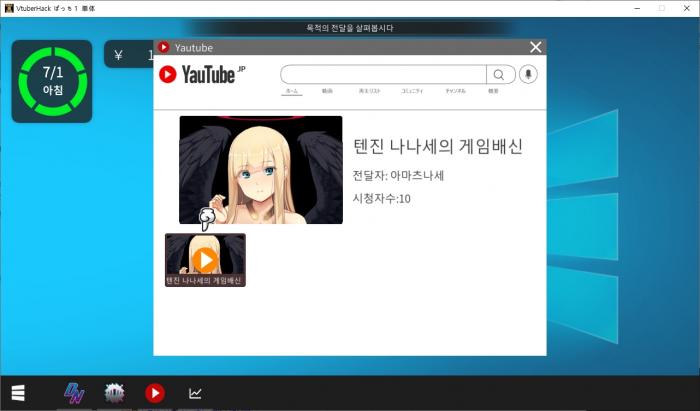Click the last navigation tab 概要
The height and width of the screenshot is (411, 700).
(493, 91)
